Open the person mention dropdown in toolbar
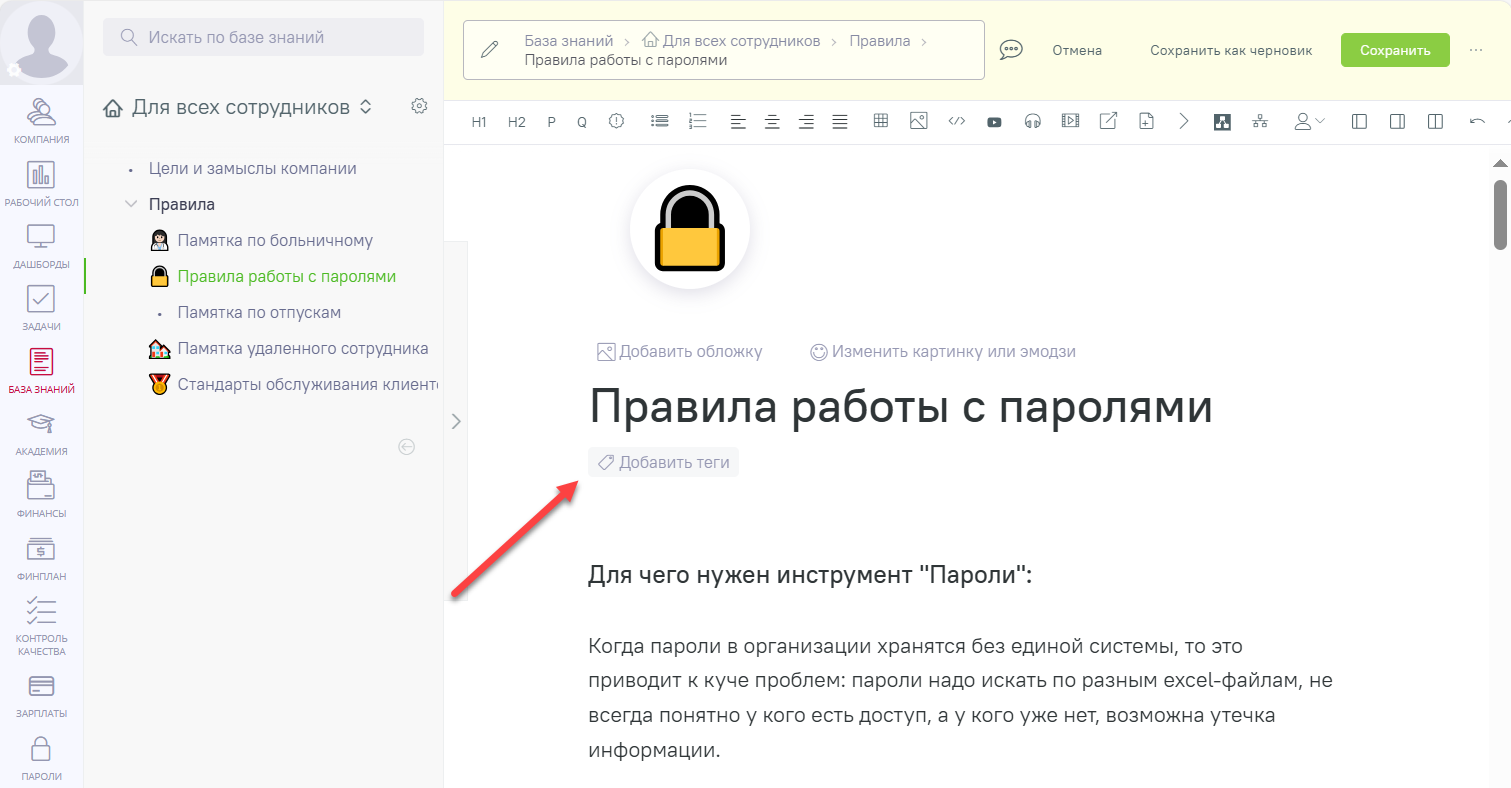The width and height of the screenshot is (1511, 788). pos(1308,121)
